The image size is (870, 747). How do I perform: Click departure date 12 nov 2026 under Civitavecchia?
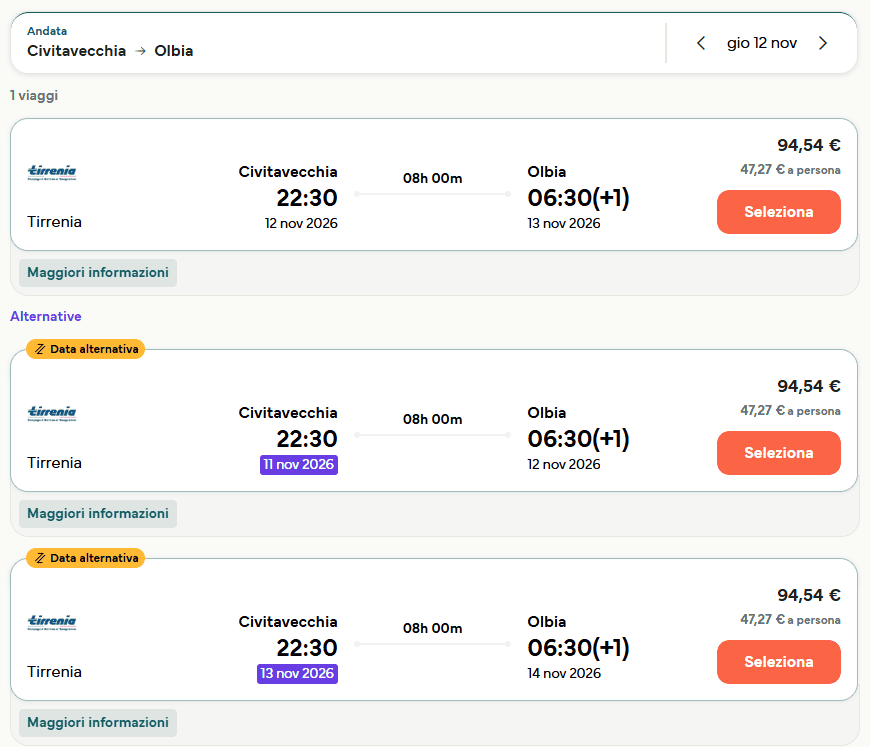[x=301, y=223]
